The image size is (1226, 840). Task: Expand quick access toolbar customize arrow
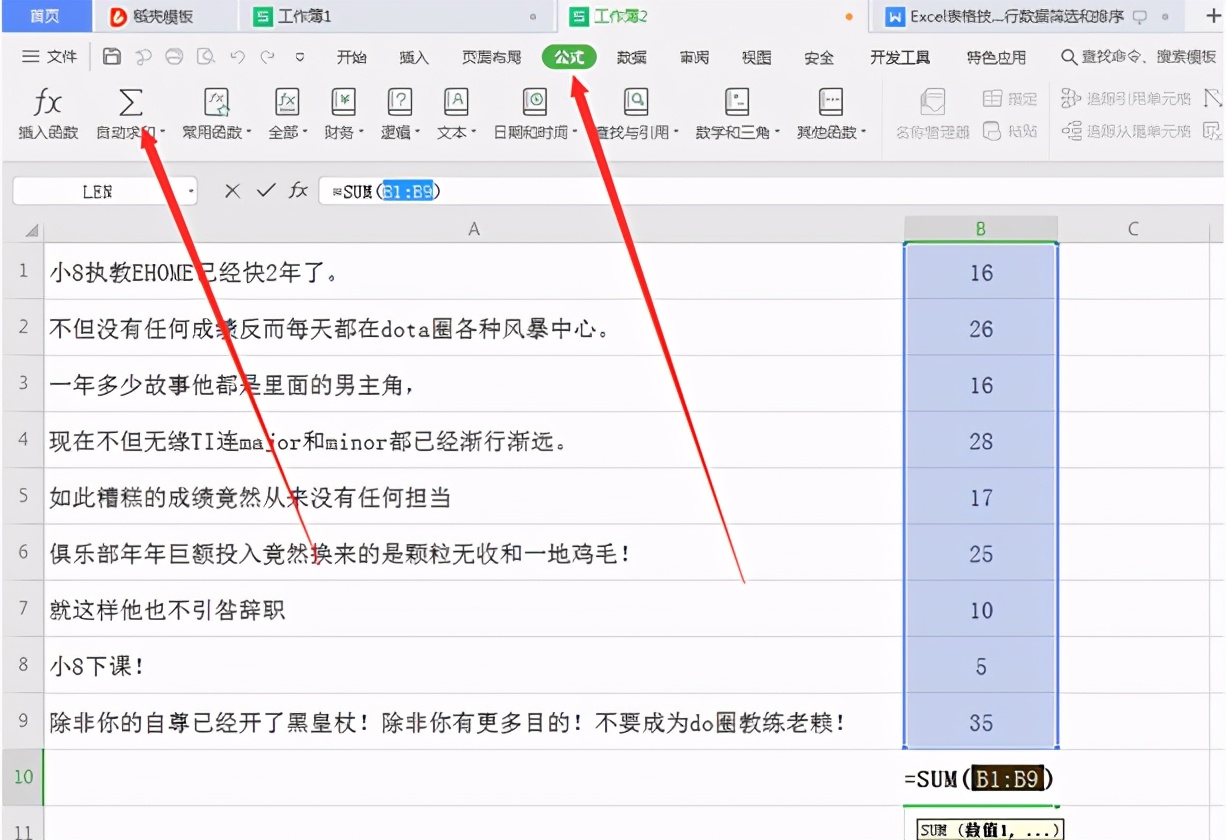[x=299, y=57]
